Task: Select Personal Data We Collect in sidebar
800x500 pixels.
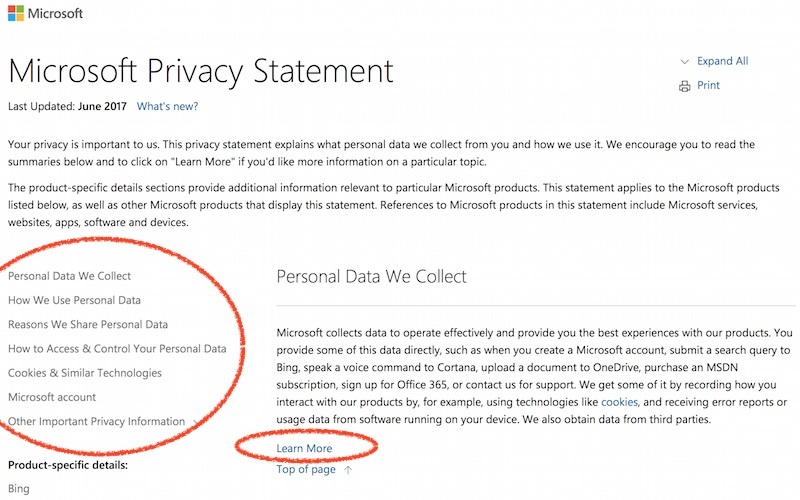Action: coord(69,276)
